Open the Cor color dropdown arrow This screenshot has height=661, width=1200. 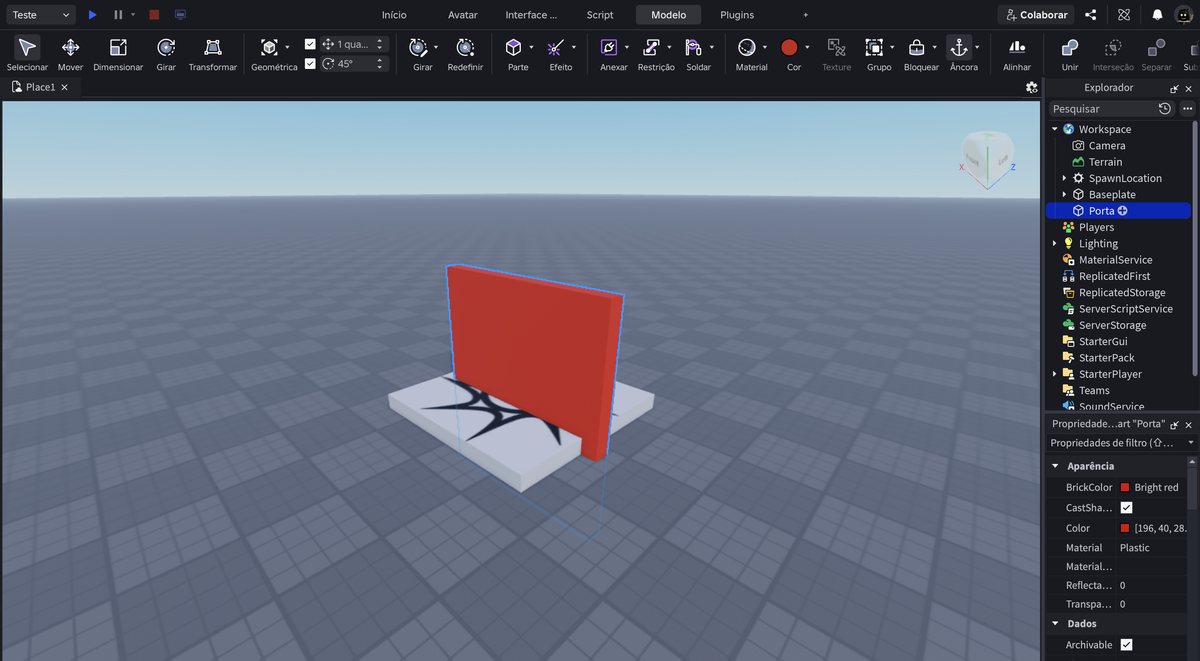click(x=807, y=47)
